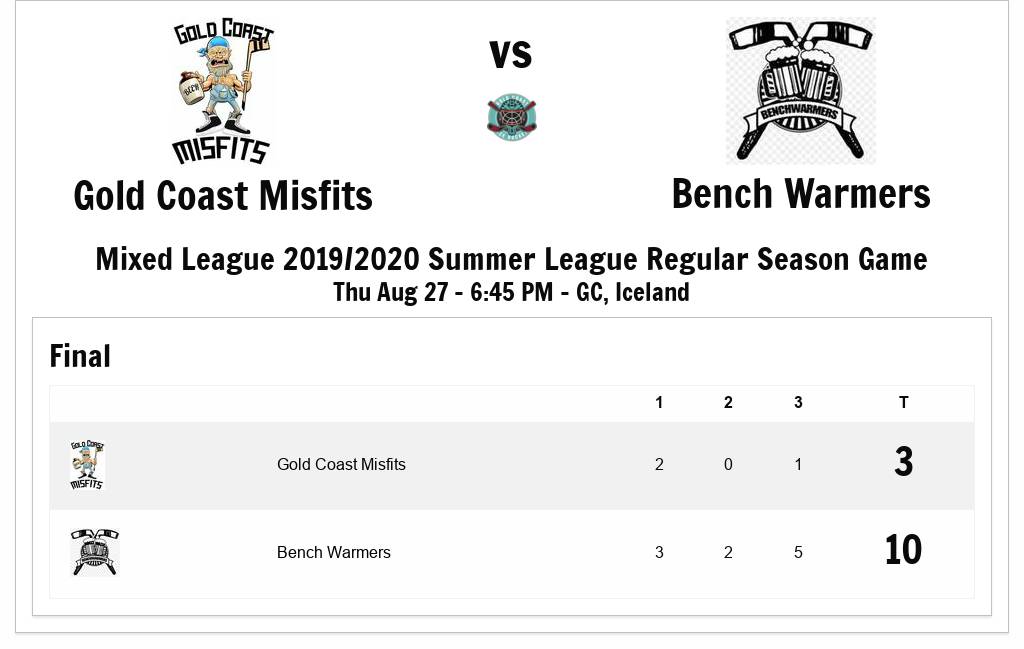The width and height of the screenshot is (1024, 649).
Task: Click Bench Warmers total score 10
Action: pyautogui.click(x=903, y=550)
